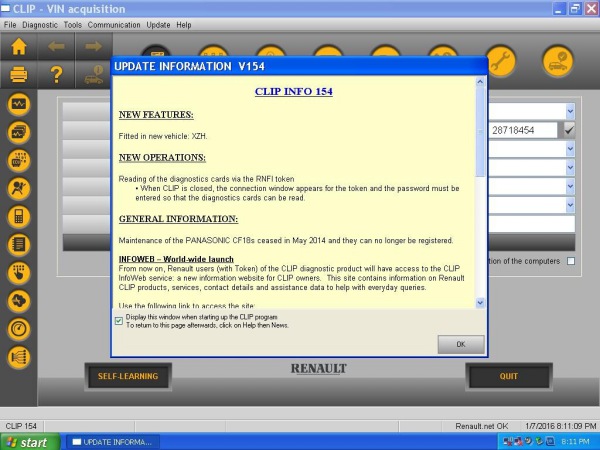Viewport: 600px width, 450px height.
Task: Click the back arrow navigation icon
Action: pyautogui.click(x=56, y=47)
